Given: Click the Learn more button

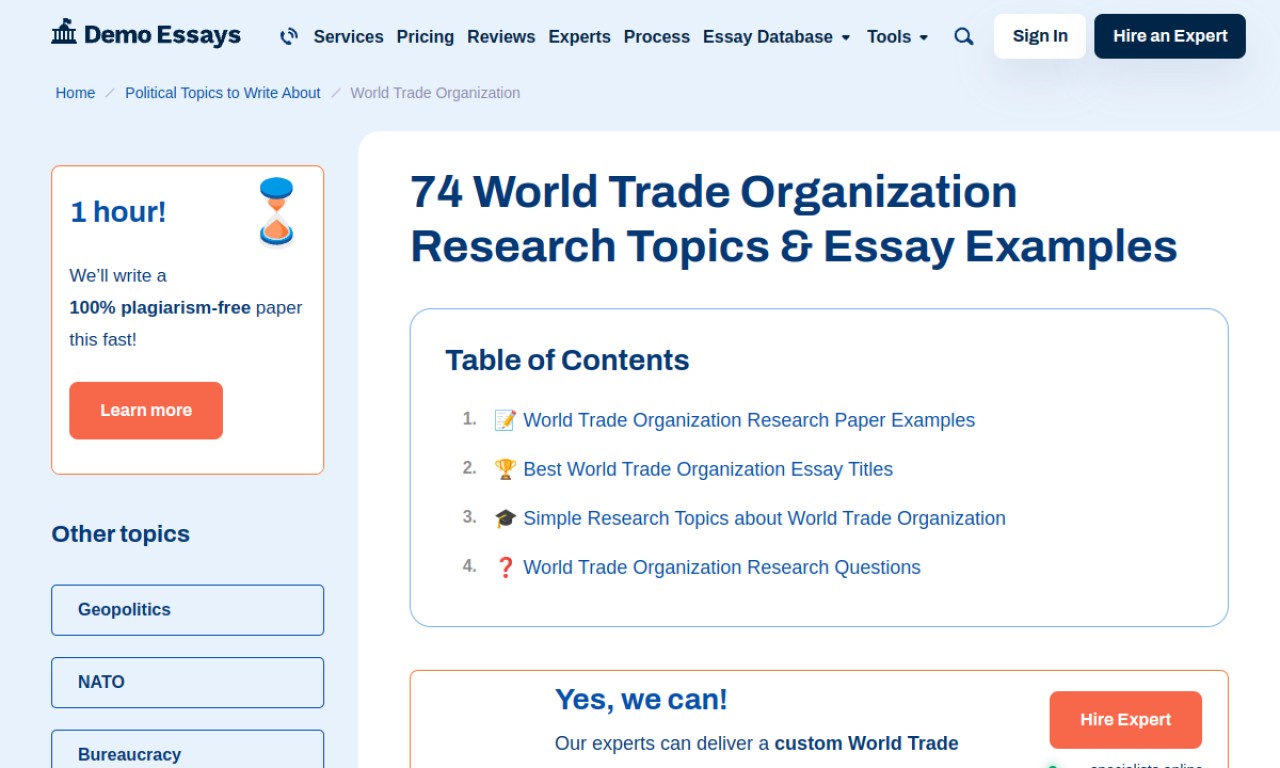Looking at the screenshot, I should (146, 410).
